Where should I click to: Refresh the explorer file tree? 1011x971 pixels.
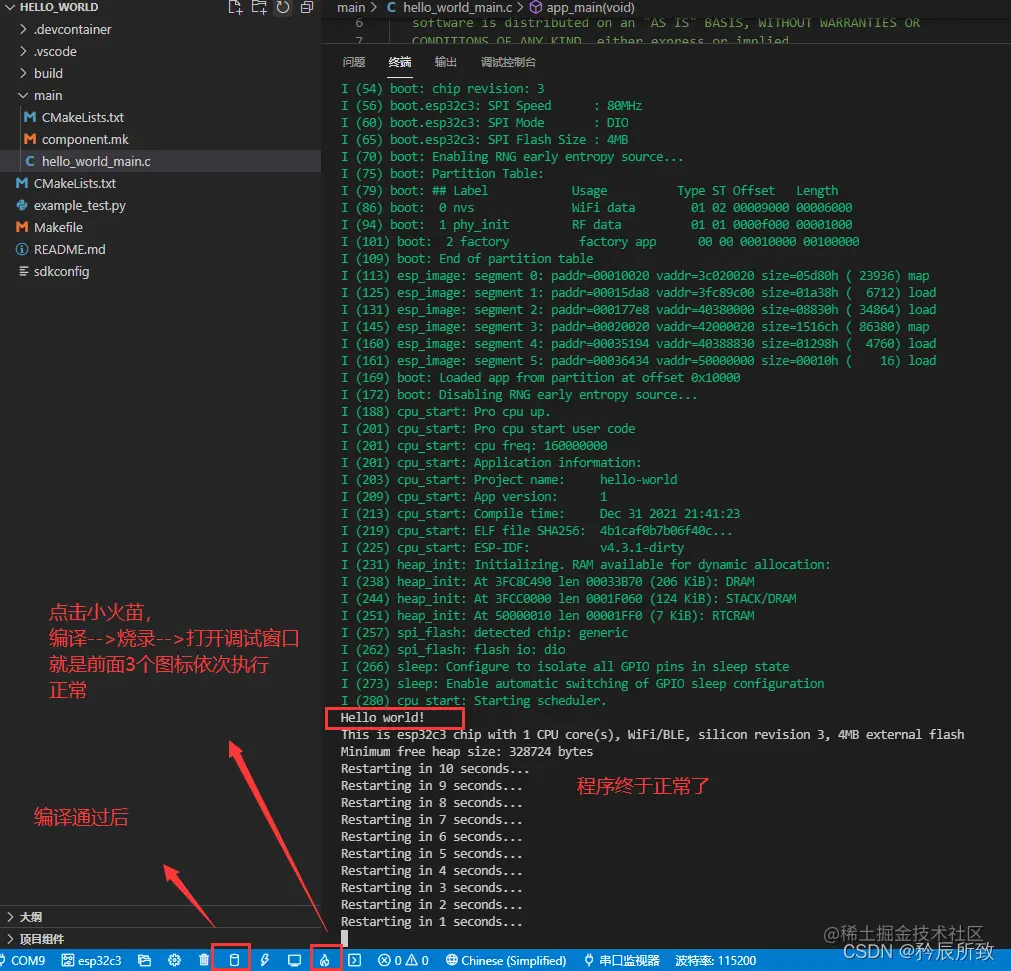283,8
